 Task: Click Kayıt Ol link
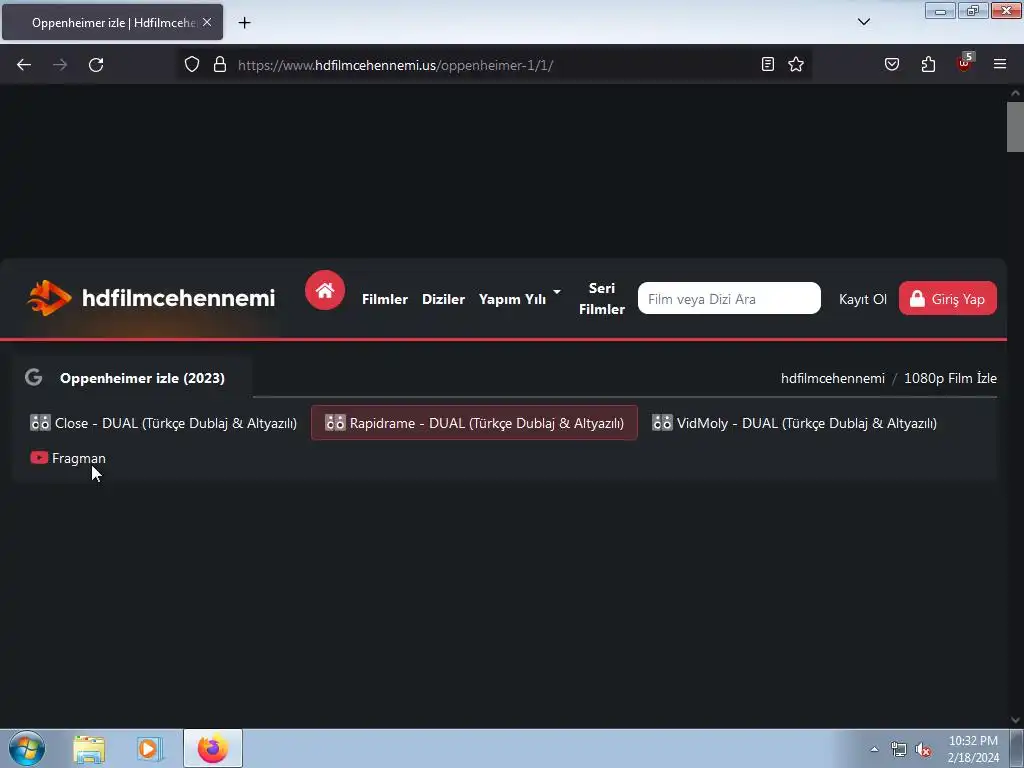(x=862, y=299)
